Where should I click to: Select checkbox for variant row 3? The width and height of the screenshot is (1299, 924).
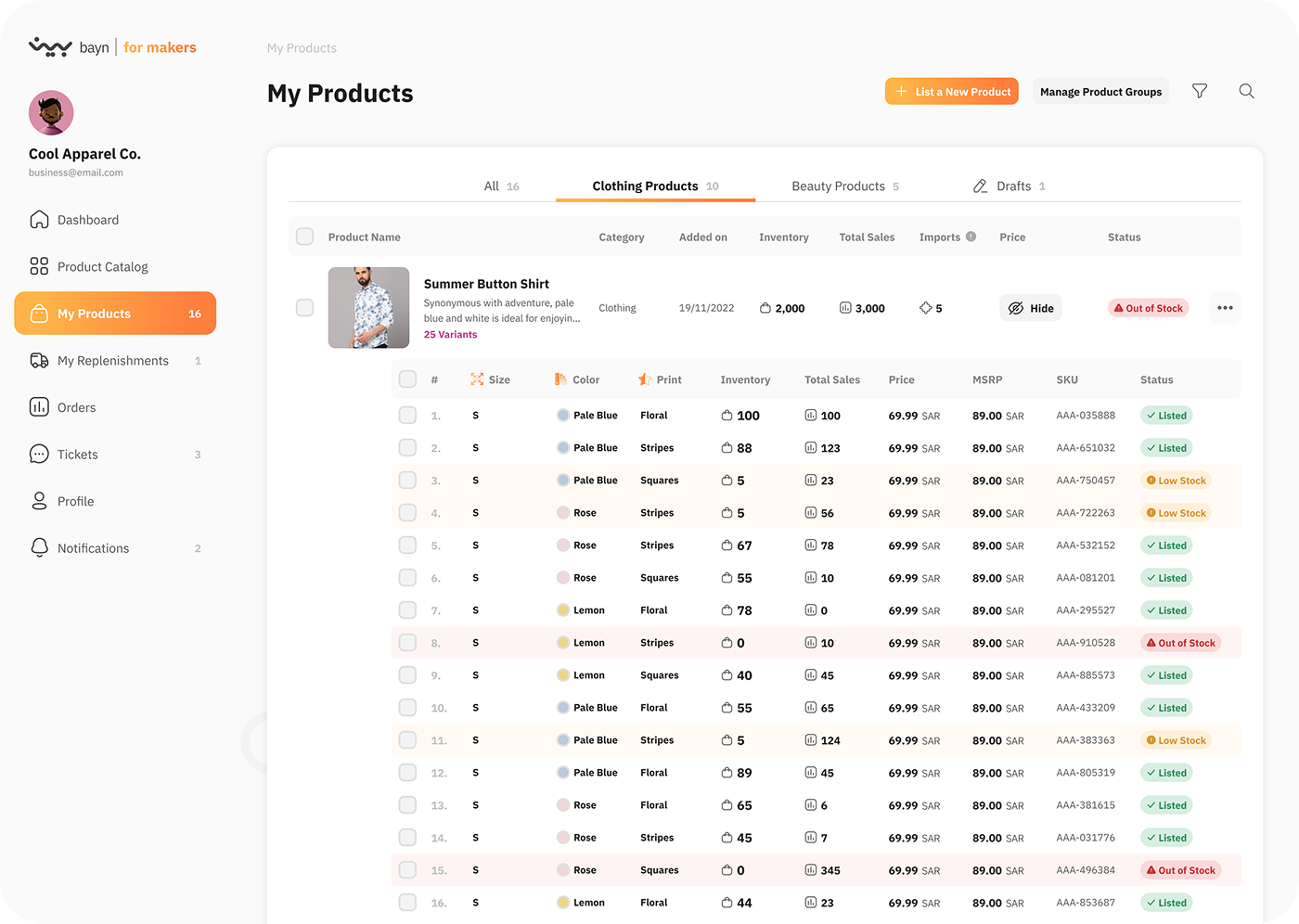407,481
